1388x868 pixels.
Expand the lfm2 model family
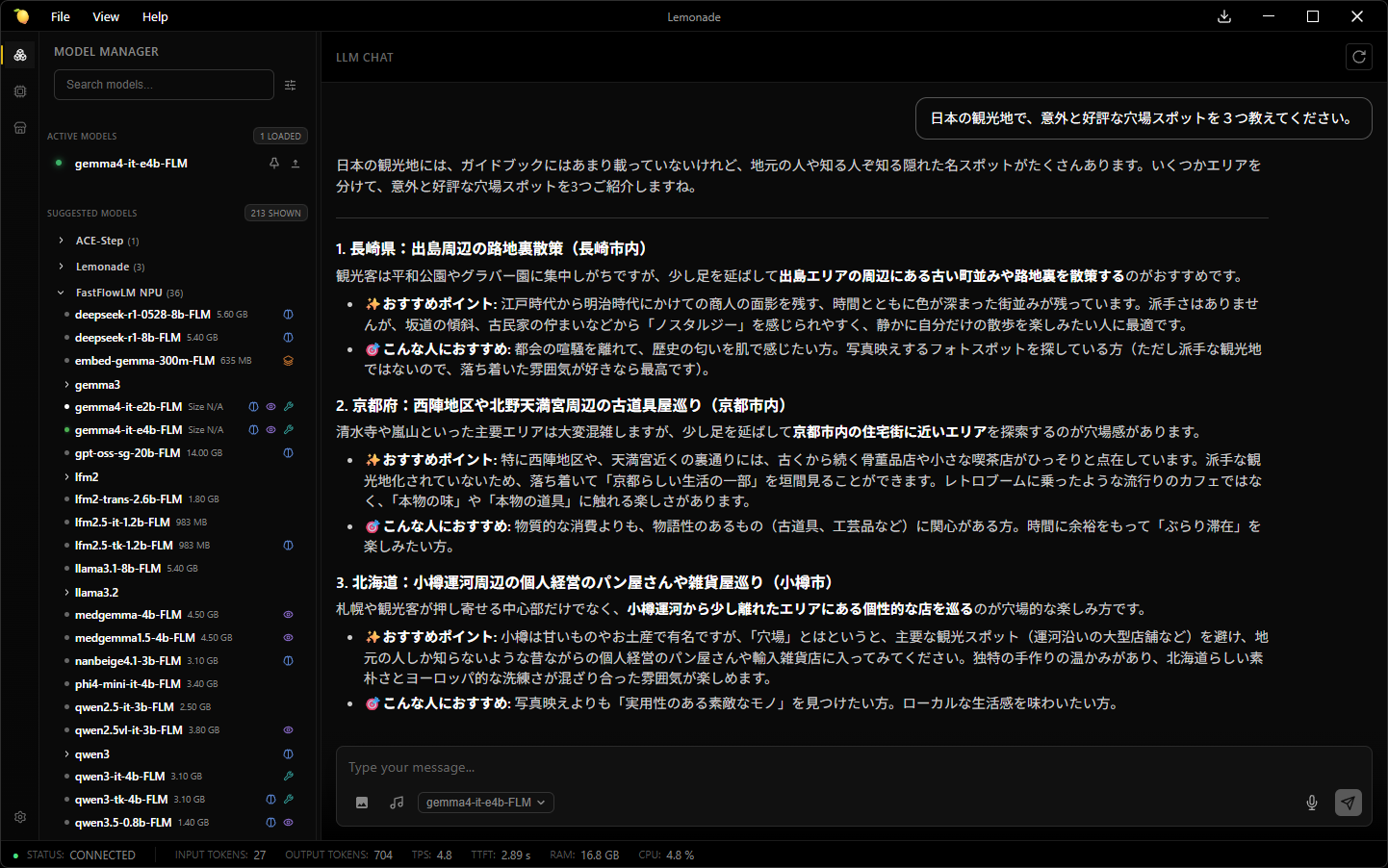pos(66,477)
